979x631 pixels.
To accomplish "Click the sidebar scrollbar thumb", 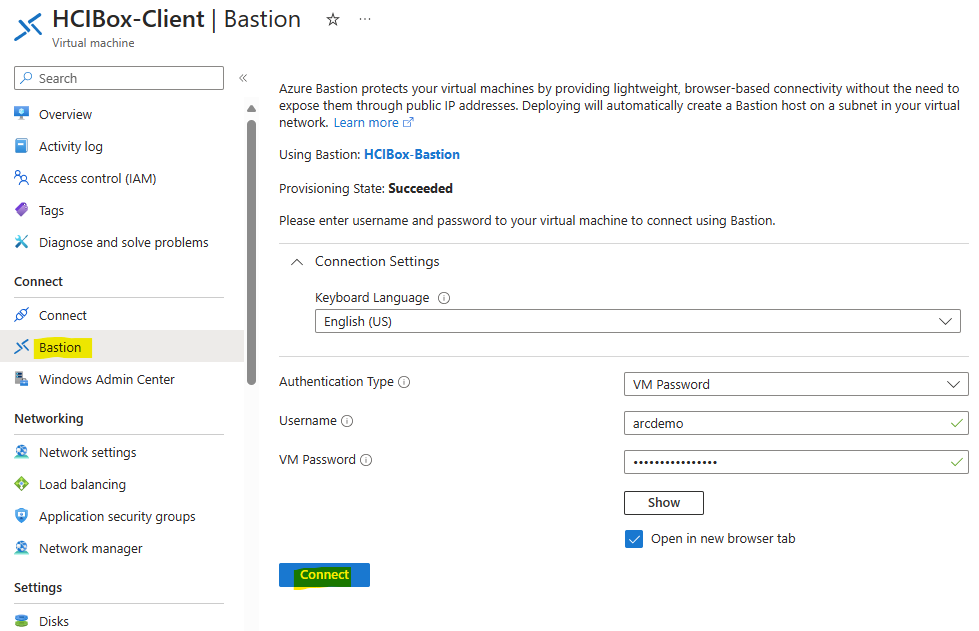I will coord(252,252).
